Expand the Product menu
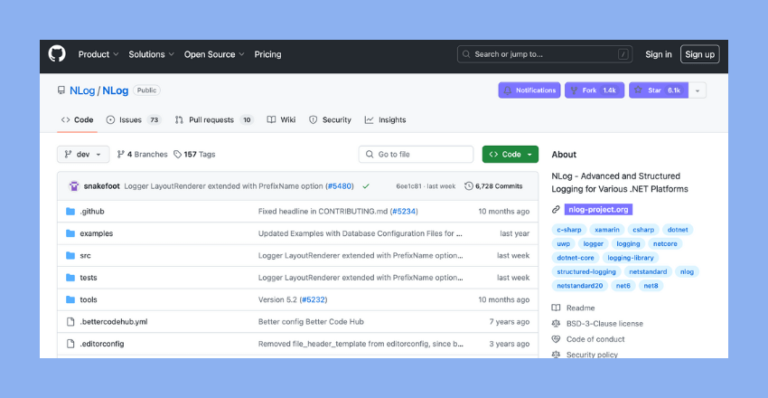 (98, 54)
